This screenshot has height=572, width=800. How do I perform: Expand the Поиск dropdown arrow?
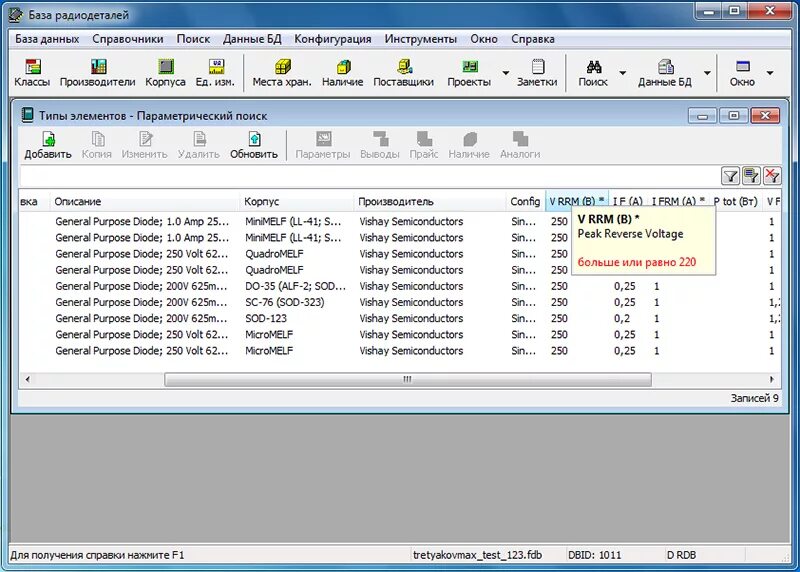[x=622, y=73]
